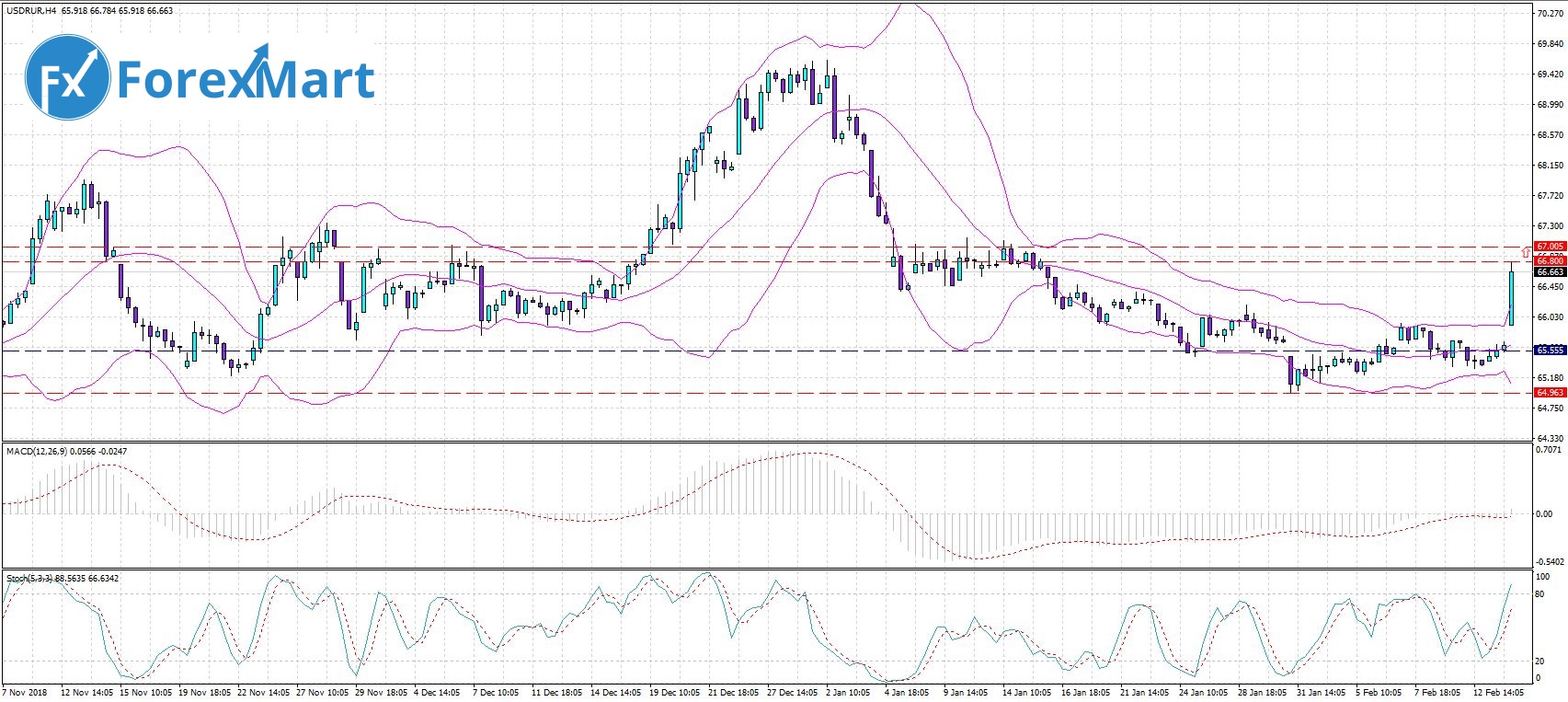Click the black 66.663 current price tag
The width and height of the screenshot is (1568, 702).
[x=1550, y=272]
